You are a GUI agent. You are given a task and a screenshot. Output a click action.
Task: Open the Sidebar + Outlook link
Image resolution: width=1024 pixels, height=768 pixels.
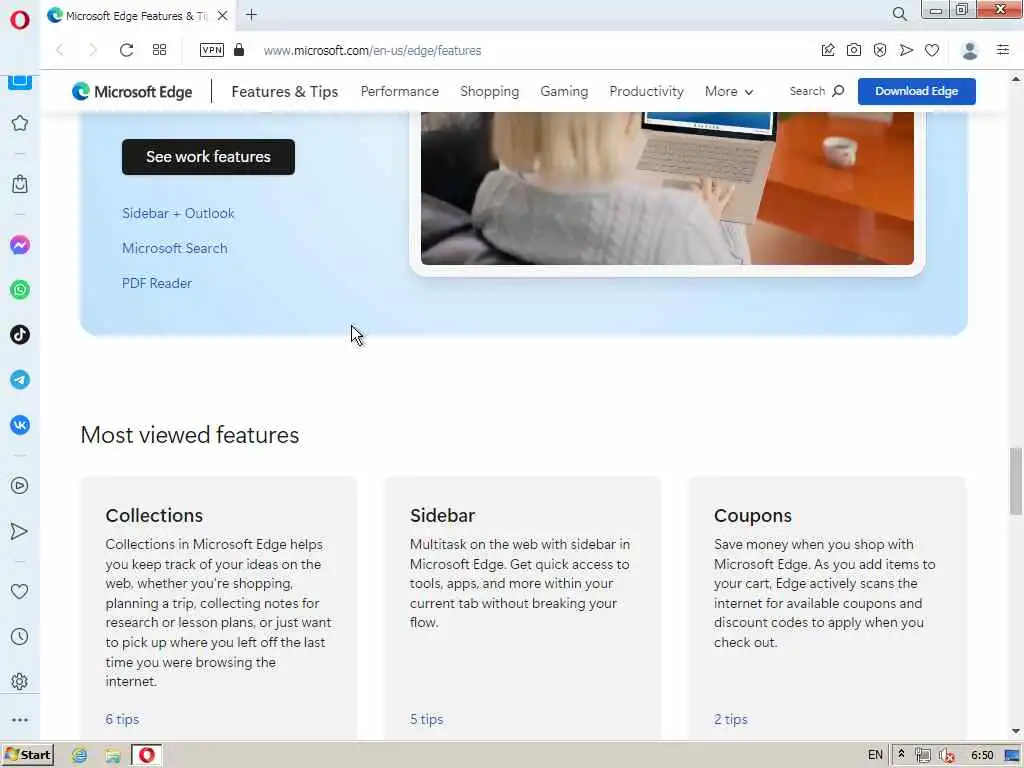(x=178, y=214)
